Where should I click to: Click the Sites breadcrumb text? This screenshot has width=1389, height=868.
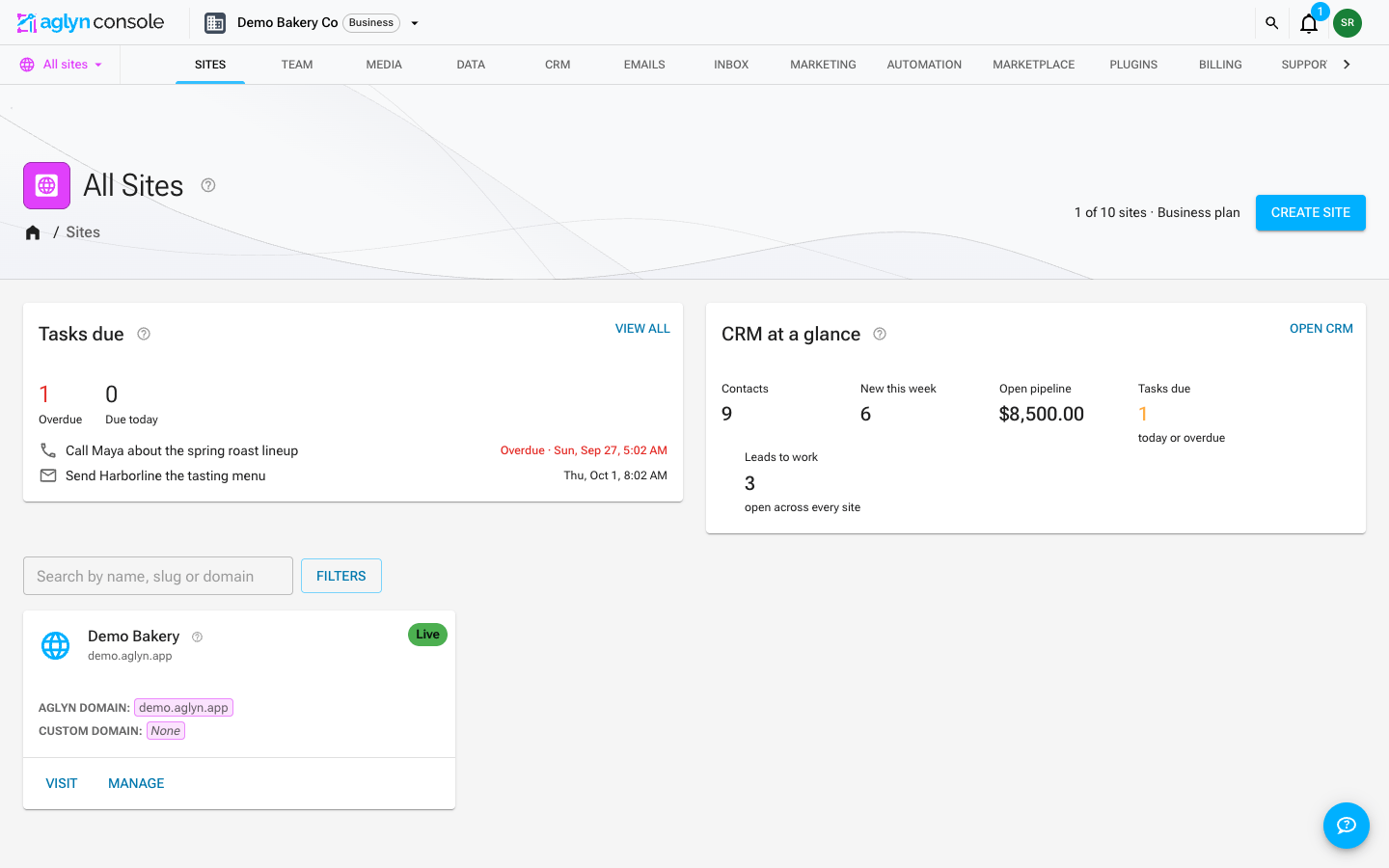coord(83,232)
